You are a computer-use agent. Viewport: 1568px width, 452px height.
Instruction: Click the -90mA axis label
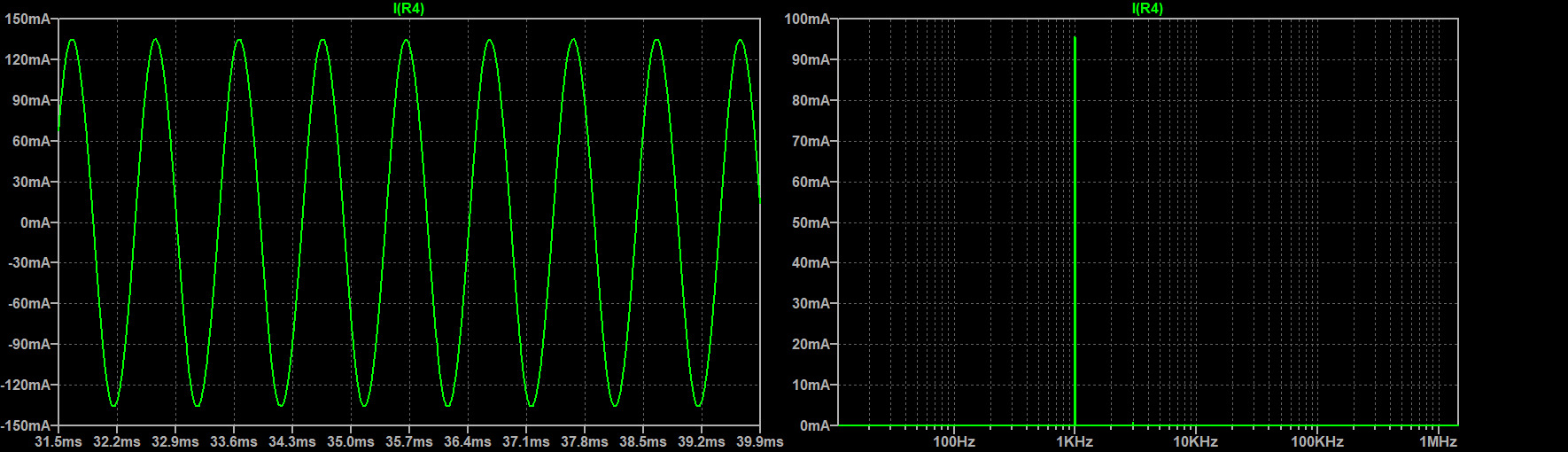(x=29, y=344)
